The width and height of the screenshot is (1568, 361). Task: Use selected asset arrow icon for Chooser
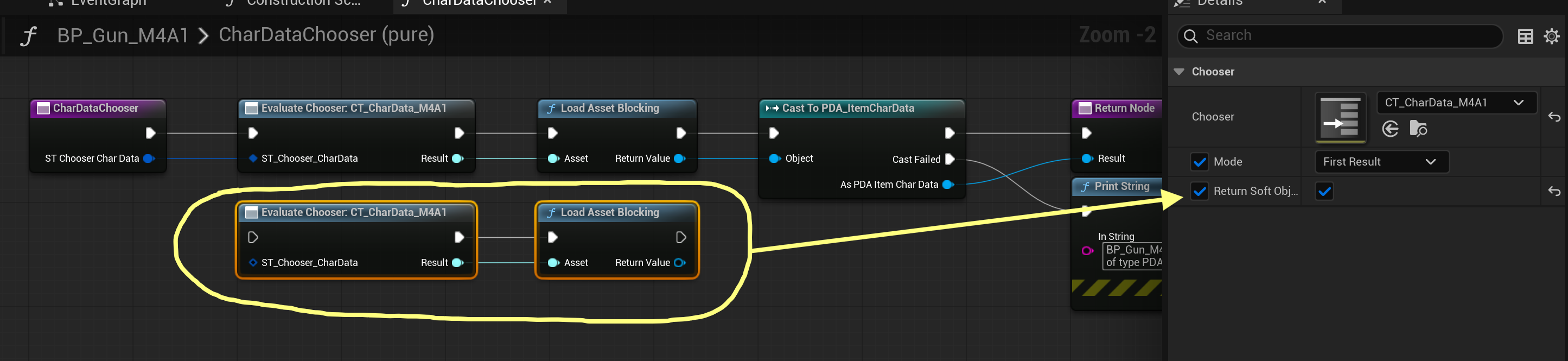pyautogui.click(x=1389, y=129)
